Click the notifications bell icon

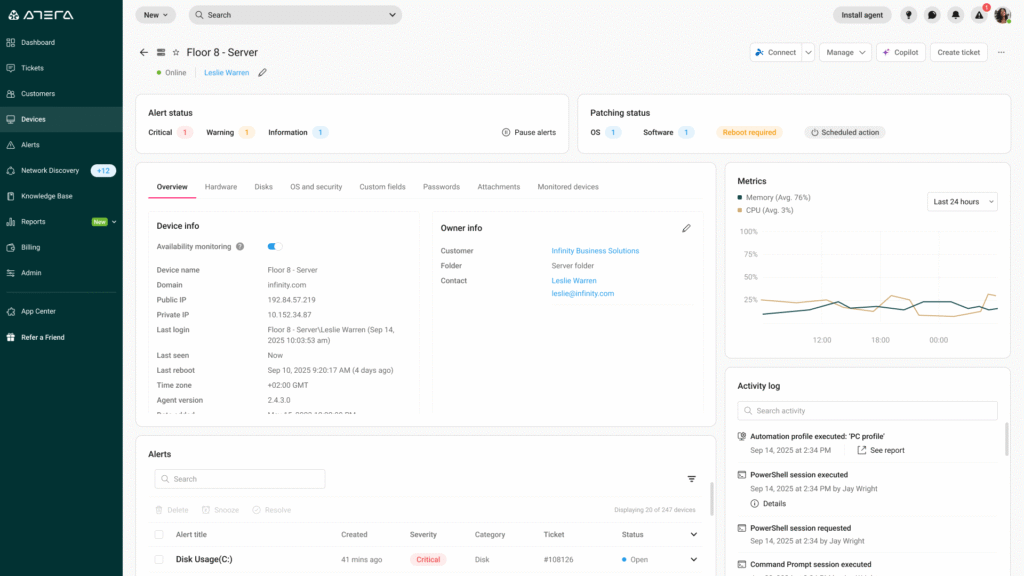pos(954,15)
